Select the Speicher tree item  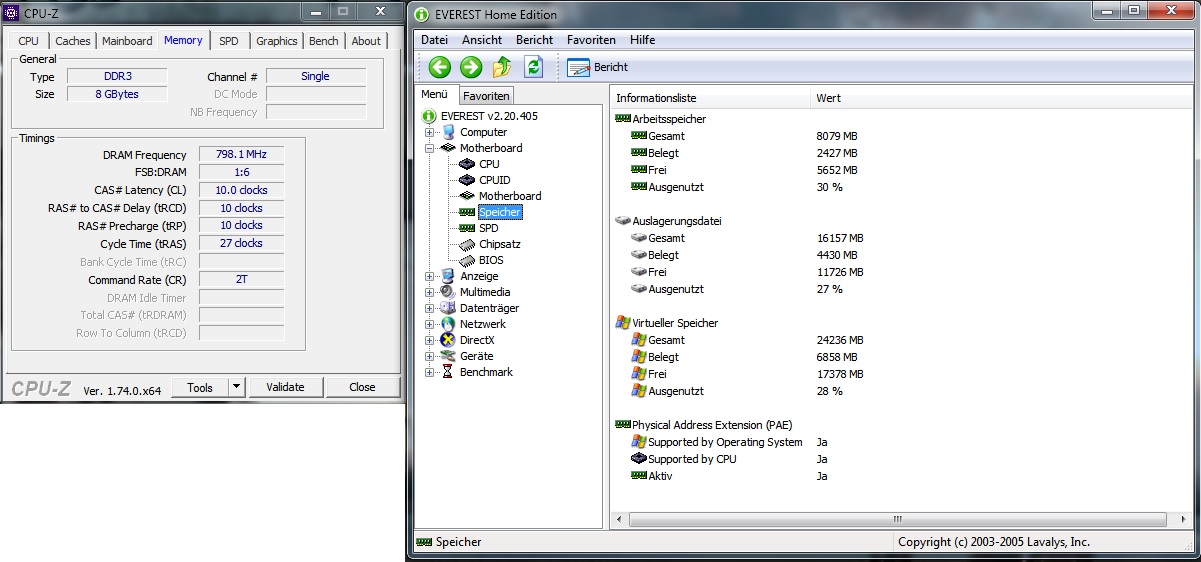pos(500,212)
